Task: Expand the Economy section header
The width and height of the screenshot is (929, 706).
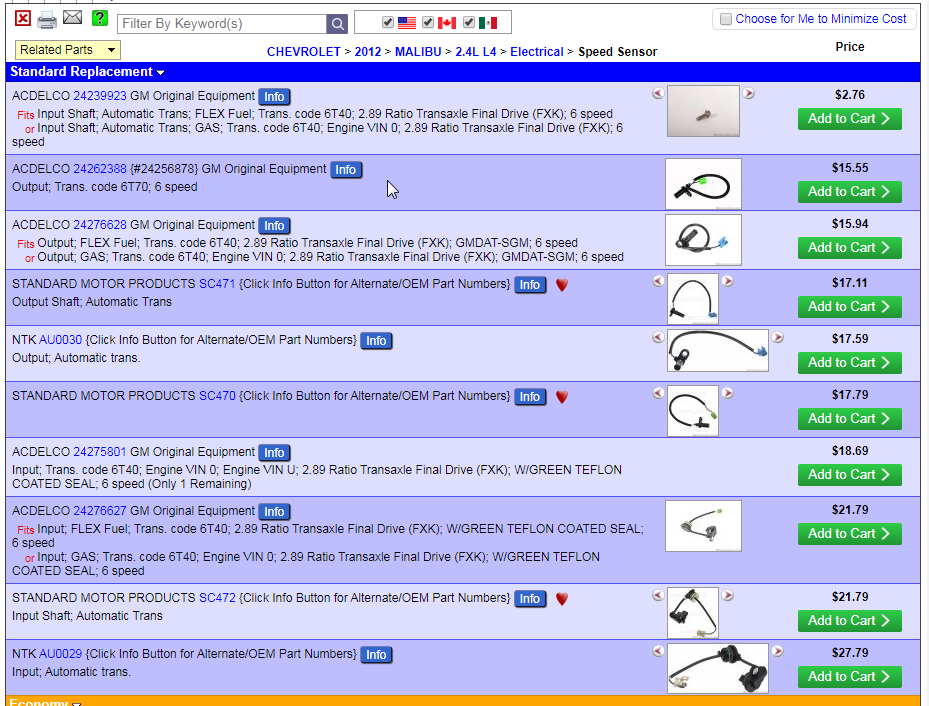Action: tap(44, 702)
